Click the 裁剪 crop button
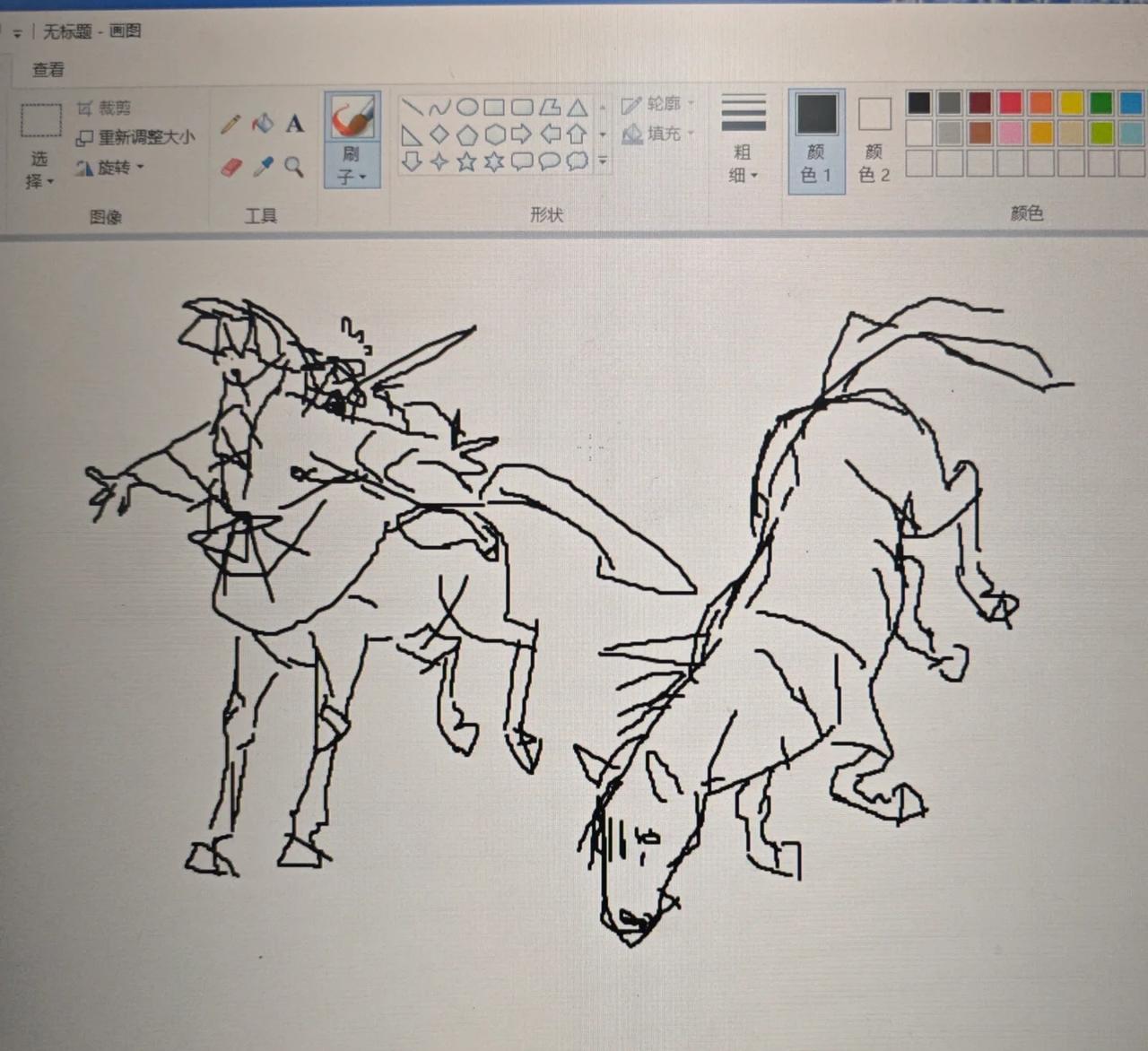This screenshot has width=1148, height=1051. pos(104,109)
